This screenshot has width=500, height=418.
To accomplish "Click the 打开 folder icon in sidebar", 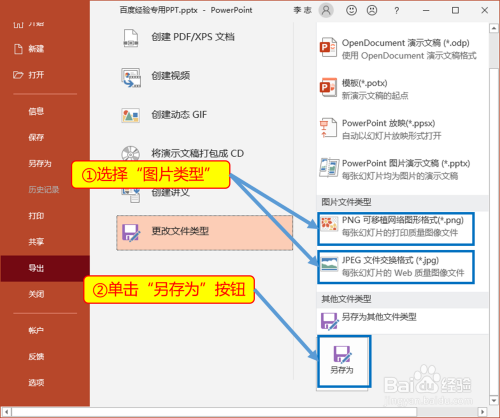I will [x=18, y=75].
